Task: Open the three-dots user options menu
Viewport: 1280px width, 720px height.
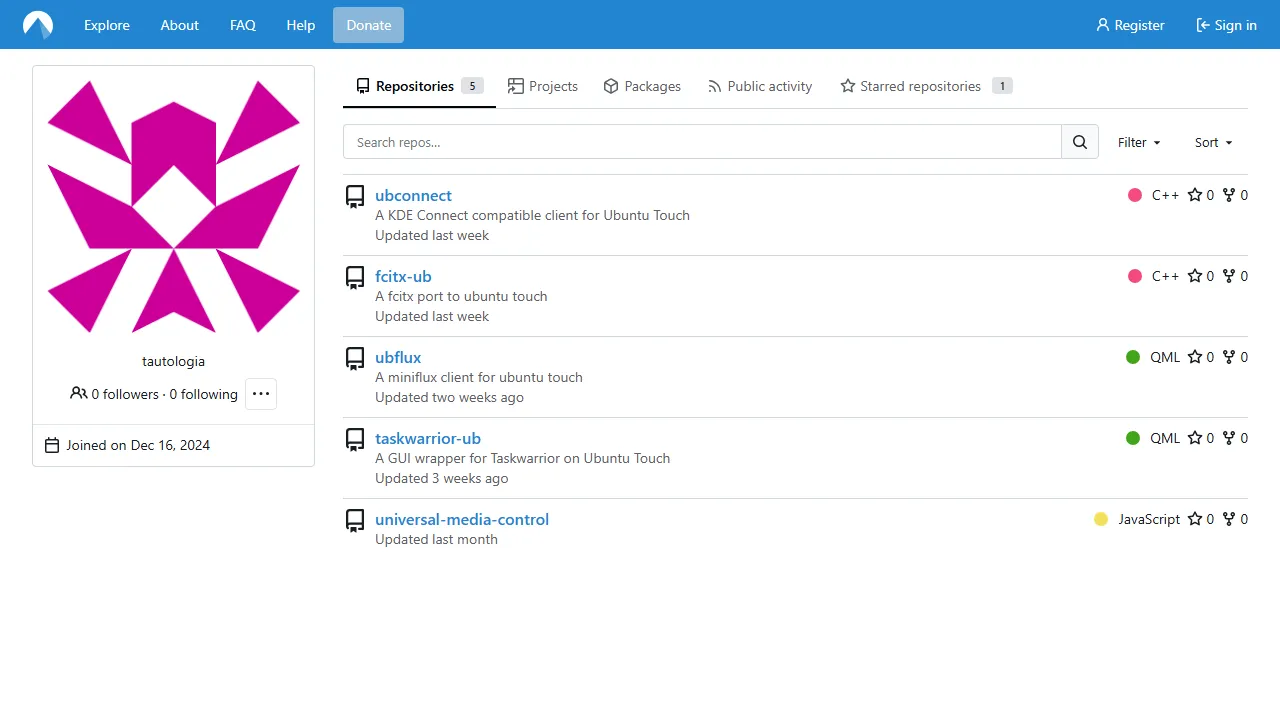Action: [261, 394]
